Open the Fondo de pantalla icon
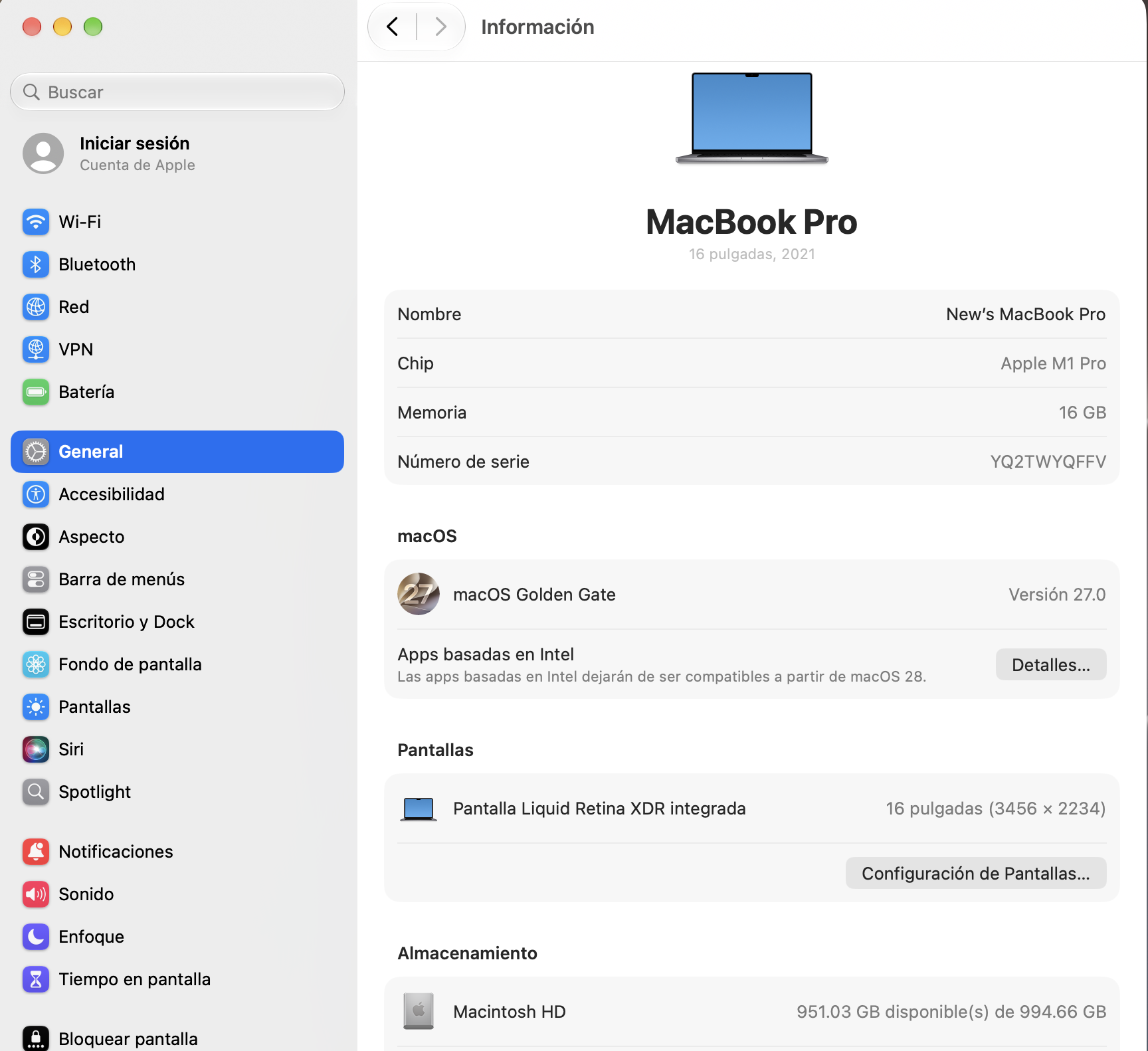 point(36,664)
